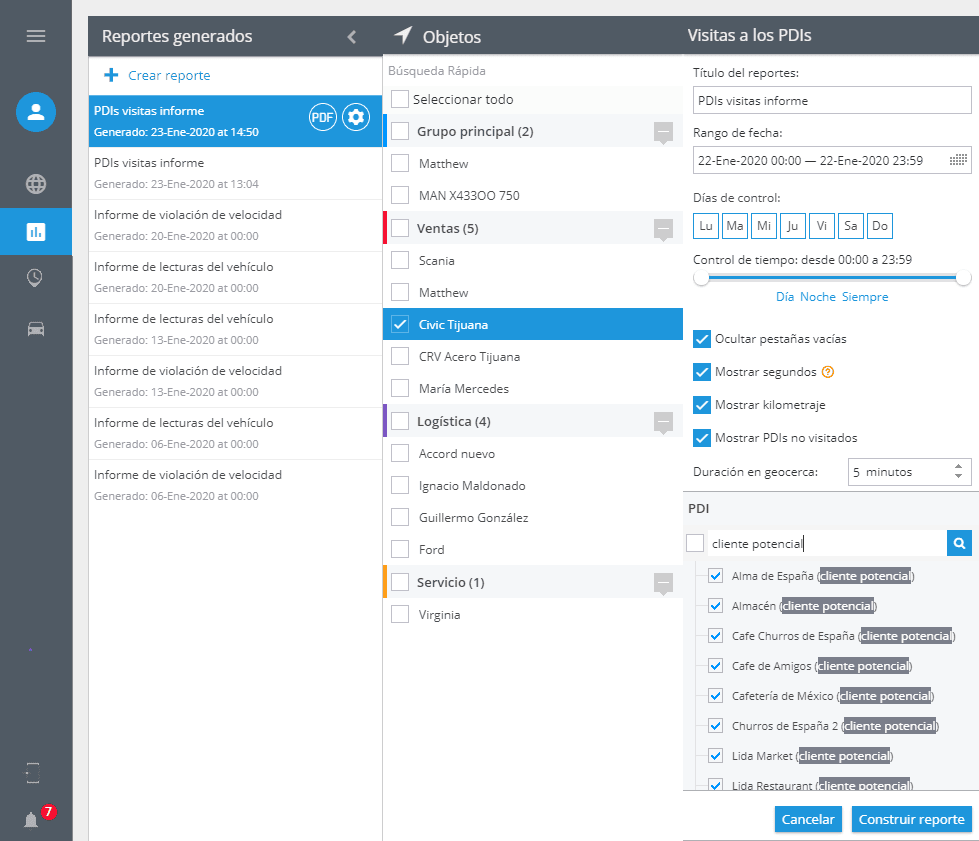
Task: Toggle the Sa control day
Action: (x=851, y=226)
